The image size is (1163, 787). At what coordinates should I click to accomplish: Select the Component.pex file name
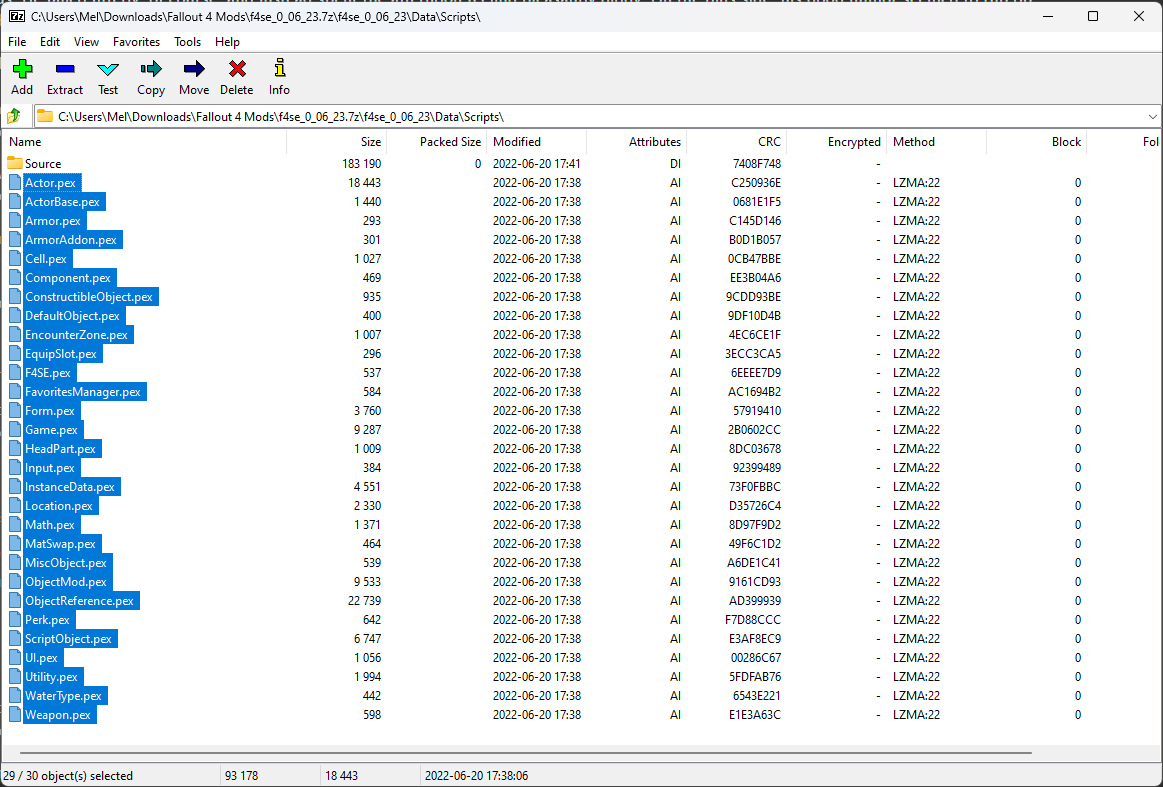pos(67,277)
